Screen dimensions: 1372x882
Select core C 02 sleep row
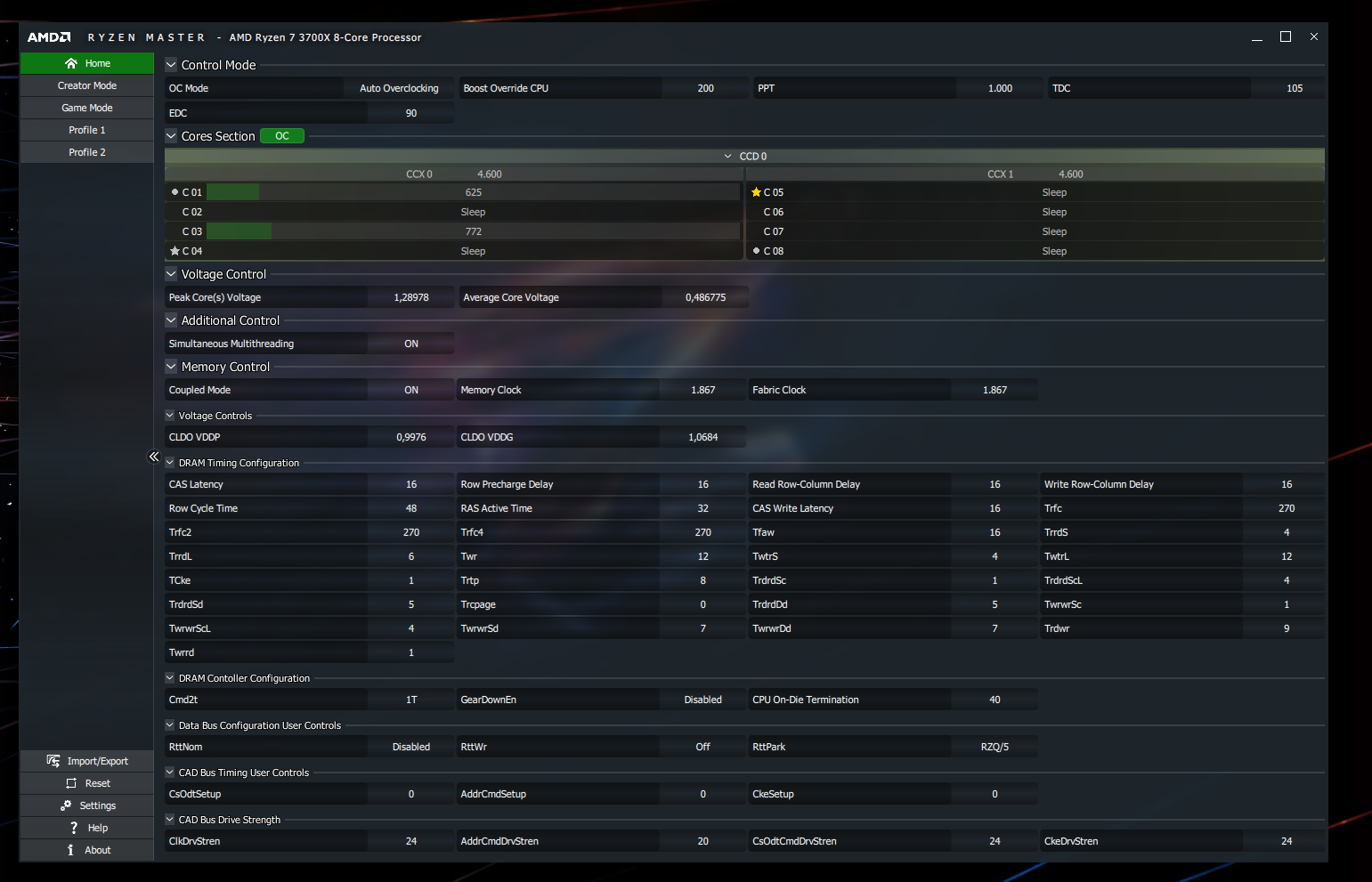tap(454, 212)
